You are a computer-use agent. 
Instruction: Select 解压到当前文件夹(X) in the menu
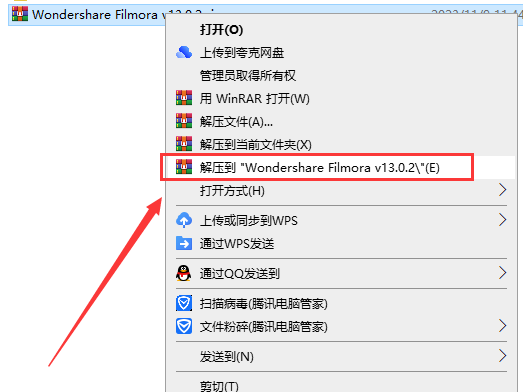click(255, 145)
